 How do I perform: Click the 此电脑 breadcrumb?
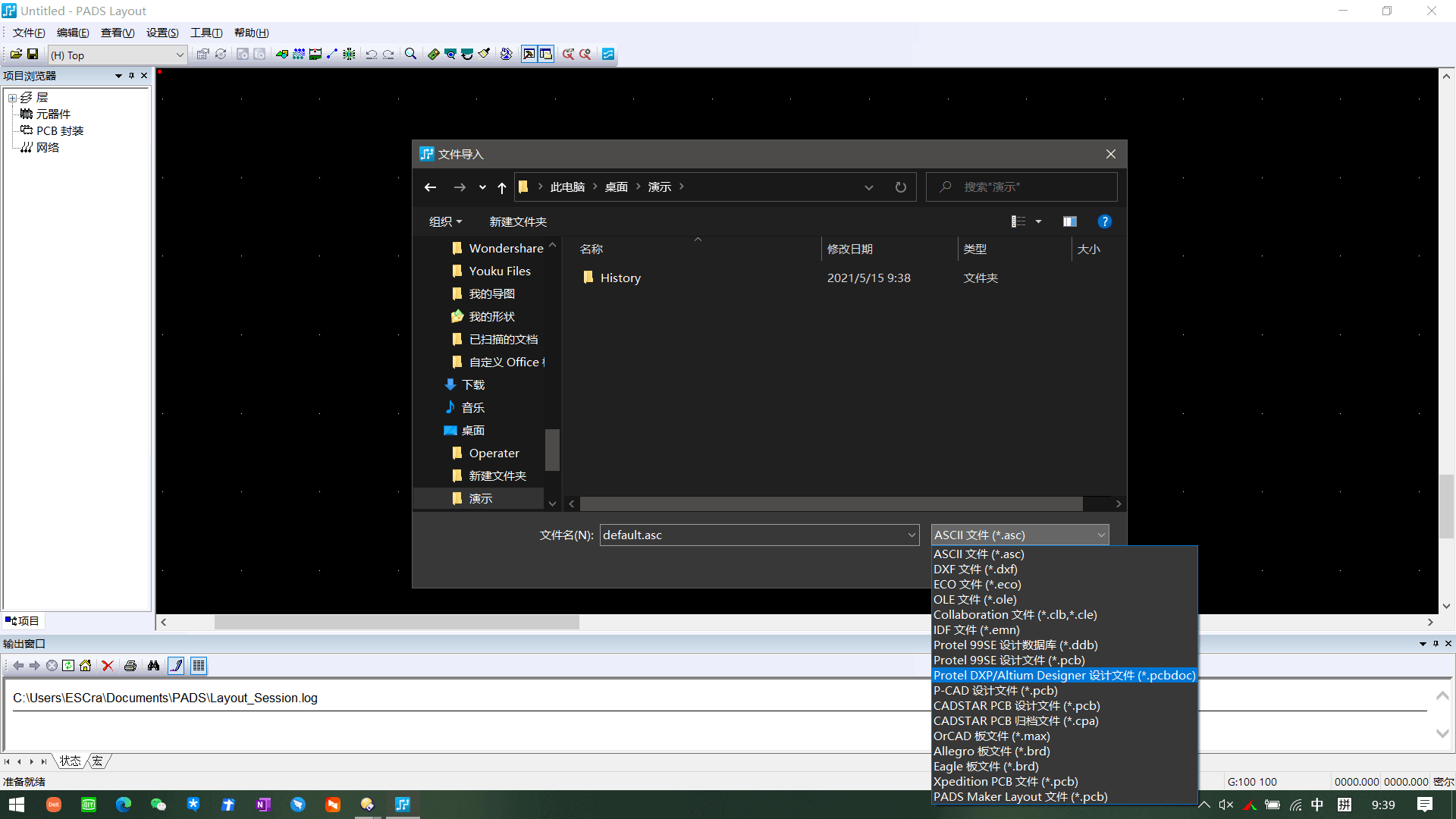click(567, 187)
